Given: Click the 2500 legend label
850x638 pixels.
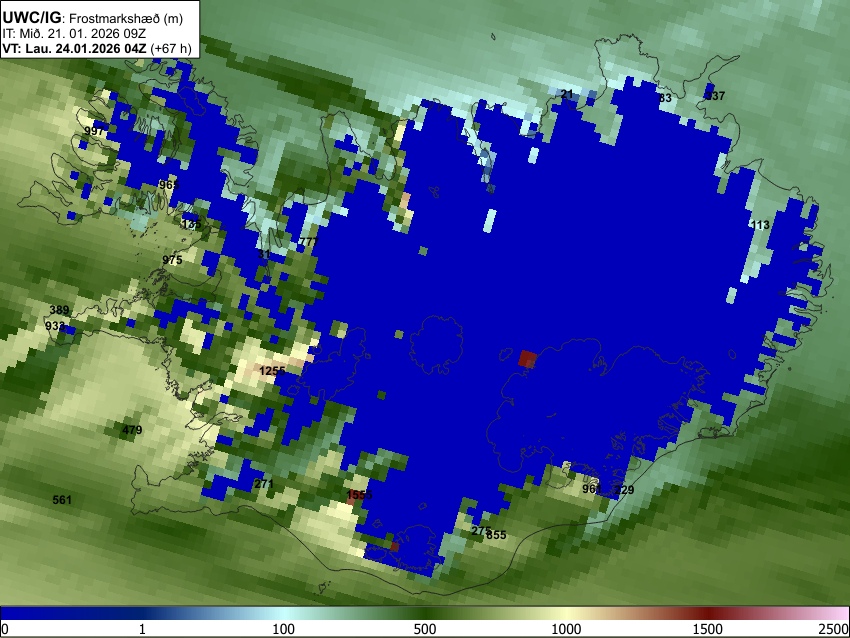Looking at the screenshot, I should 835,629.
